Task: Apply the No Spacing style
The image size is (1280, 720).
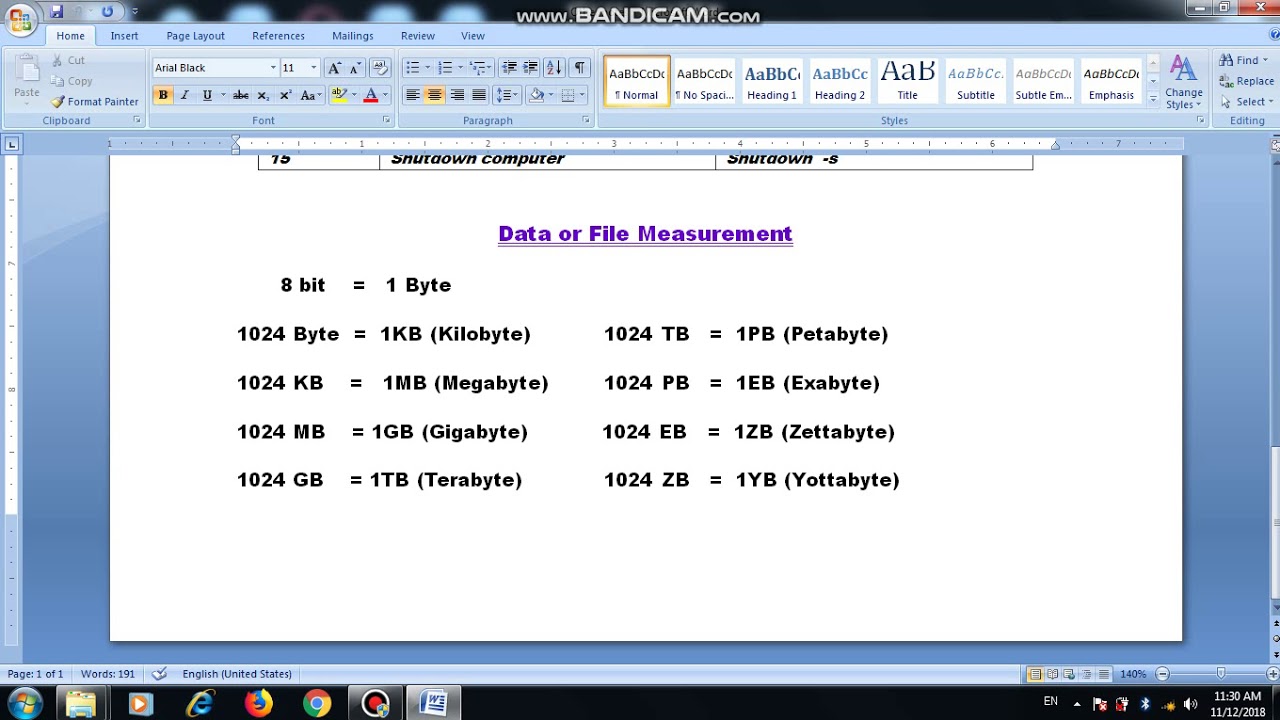Action: click(704, 81)
